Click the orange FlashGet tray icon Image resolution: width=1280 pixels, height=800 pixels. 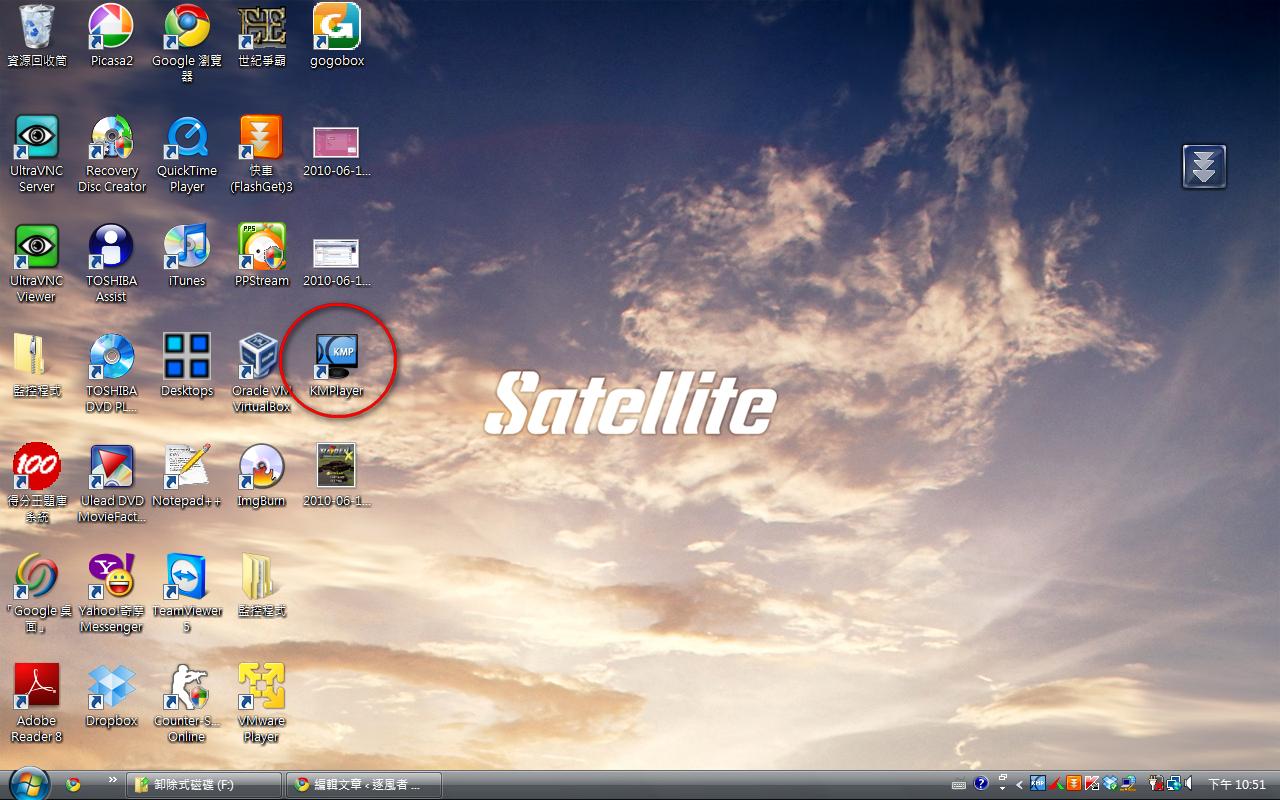(1075, 785)
